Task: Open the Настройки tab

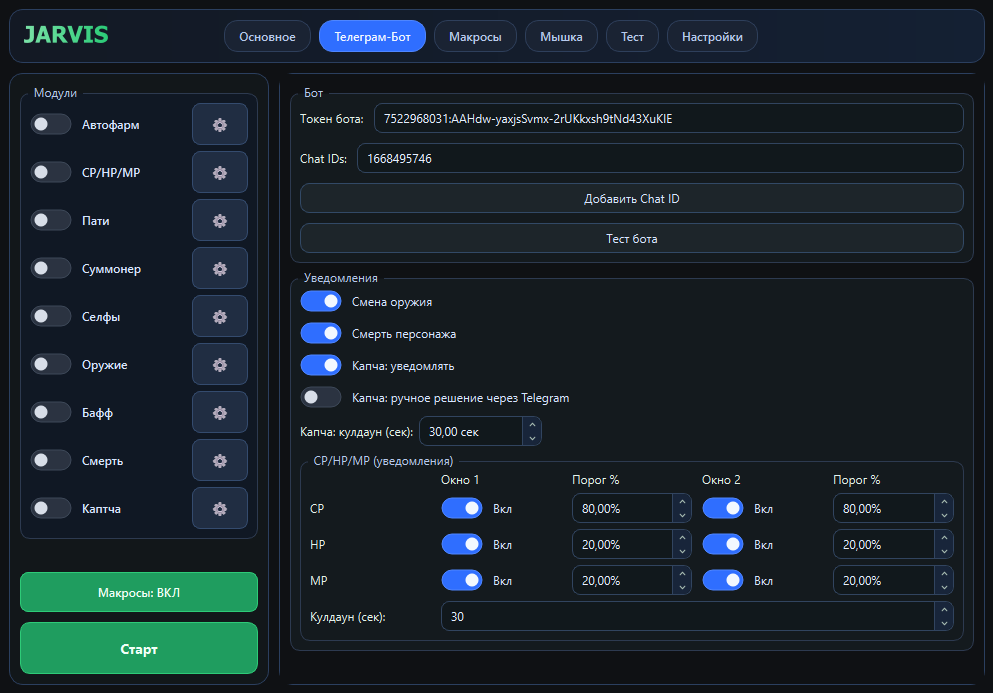Action: coord(712,37)
